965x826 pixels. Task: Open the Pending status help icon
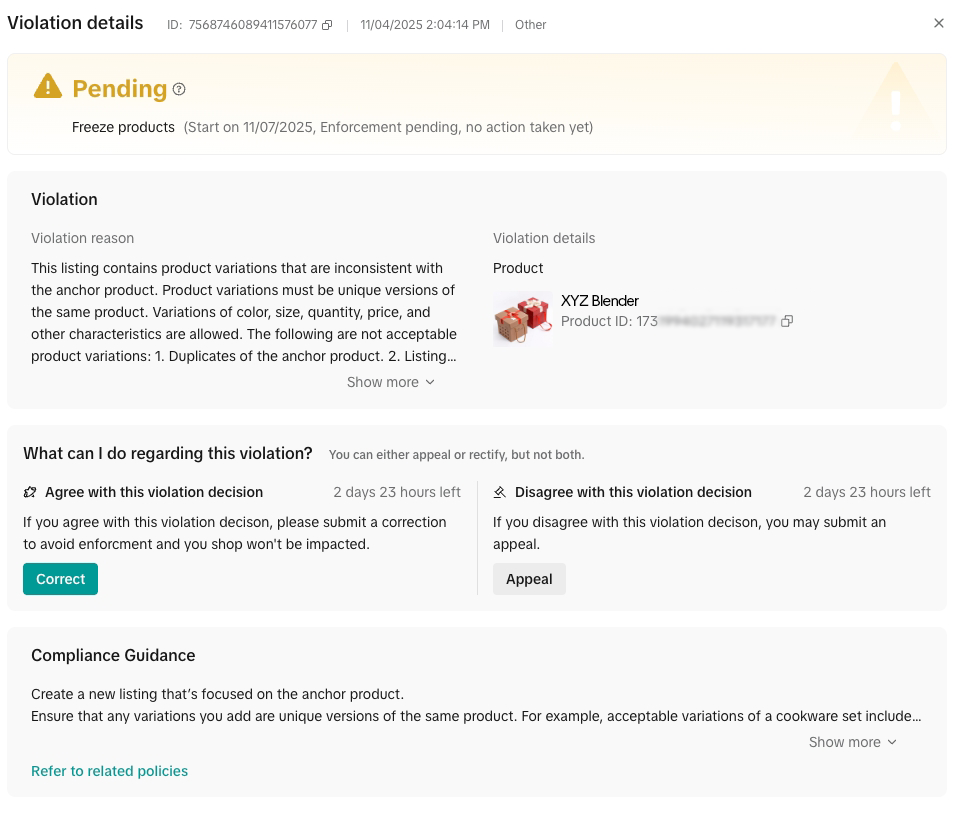(179, 89)
